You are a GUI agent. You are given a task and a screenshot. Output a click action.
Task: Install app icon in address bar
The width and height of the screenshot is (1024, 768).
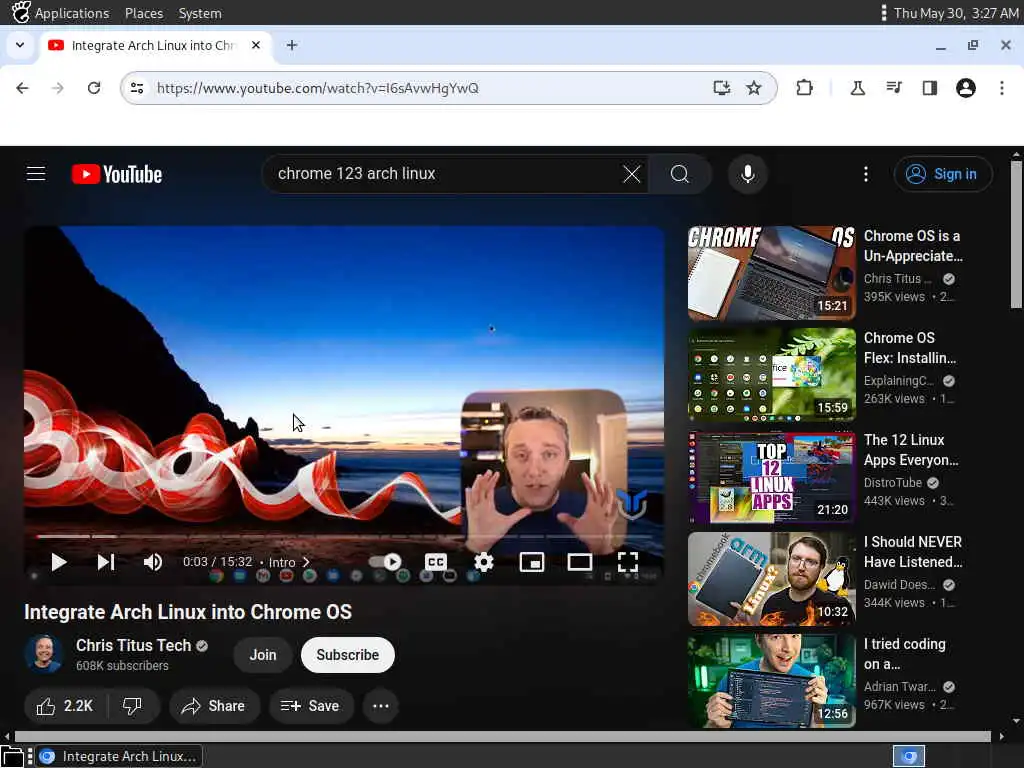point(721,88)
